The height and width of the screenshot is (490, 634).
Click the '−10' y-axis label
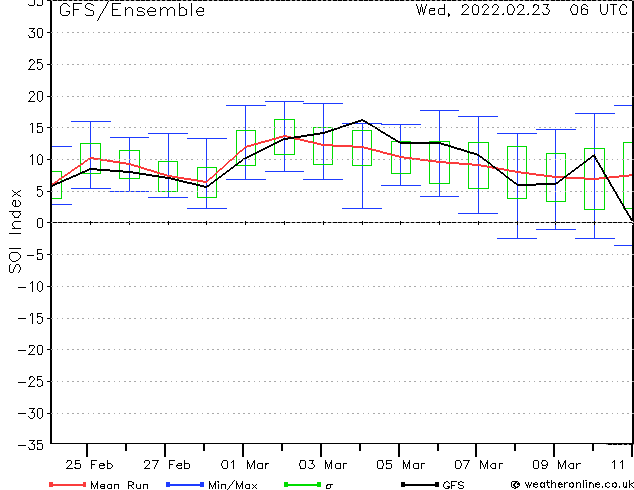pyautogui.click(x=31, y=287)
